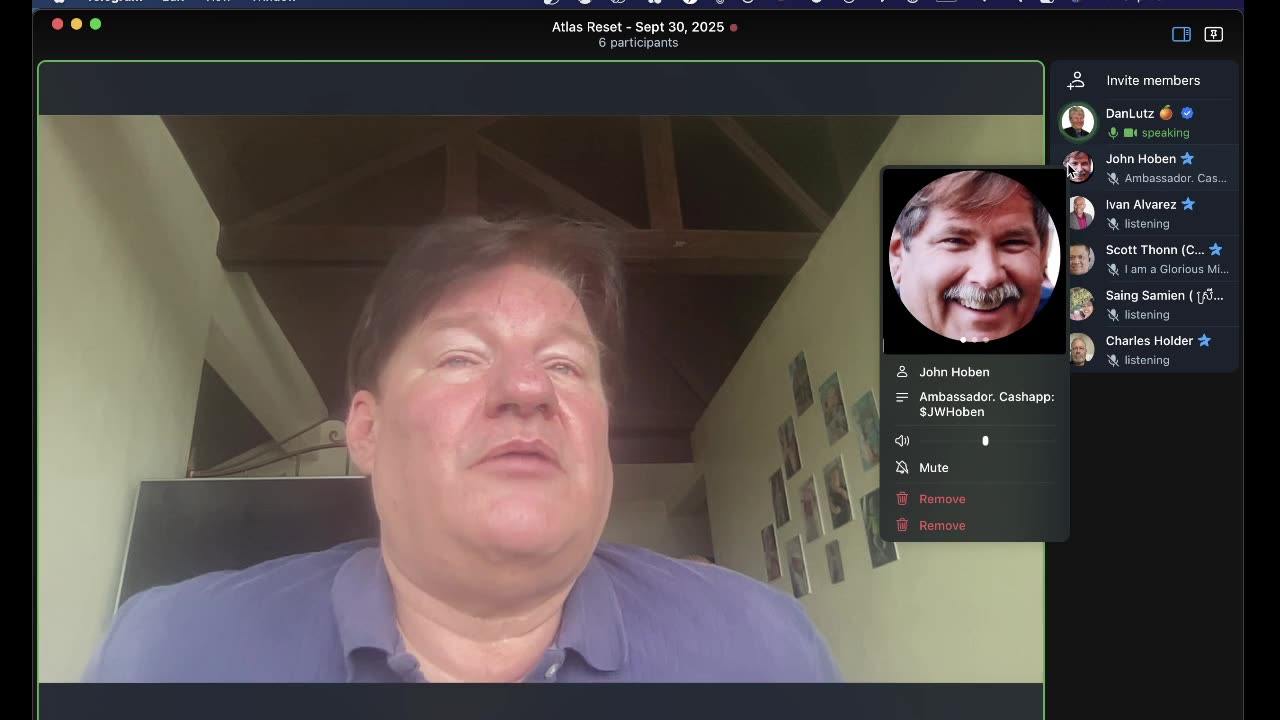The height and width of the screenshot is (720, 1280).
Task: Click the 'listening' status under Charles Holder
Action: click(1147, 360)
